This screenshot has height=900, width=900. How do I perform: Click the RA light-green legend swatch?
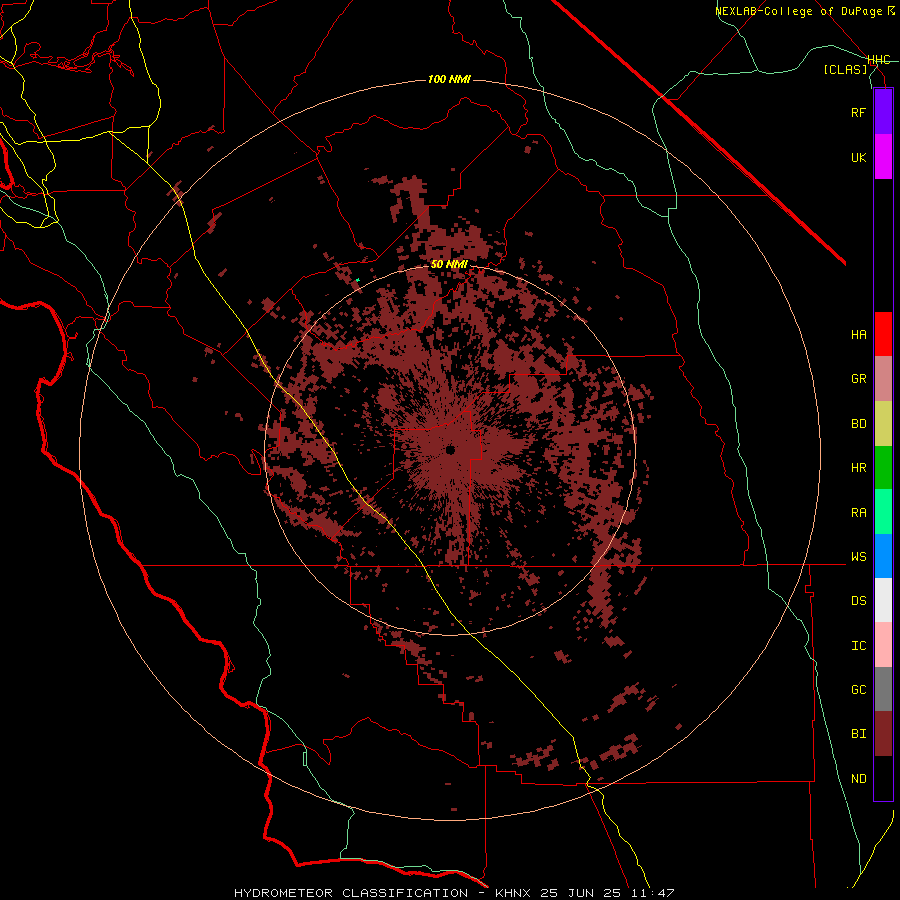click(883, 512)
